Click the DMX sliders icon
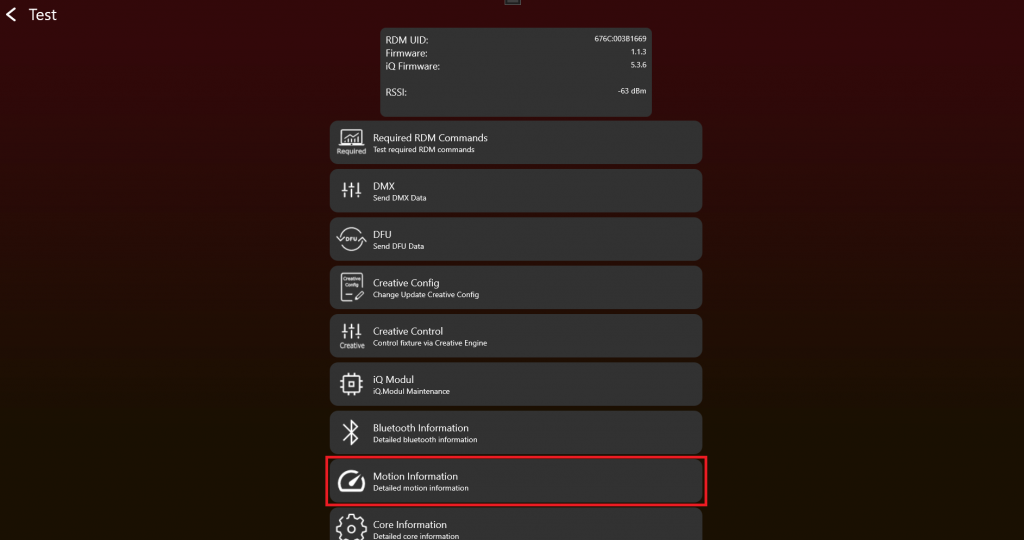 point(351,190)
